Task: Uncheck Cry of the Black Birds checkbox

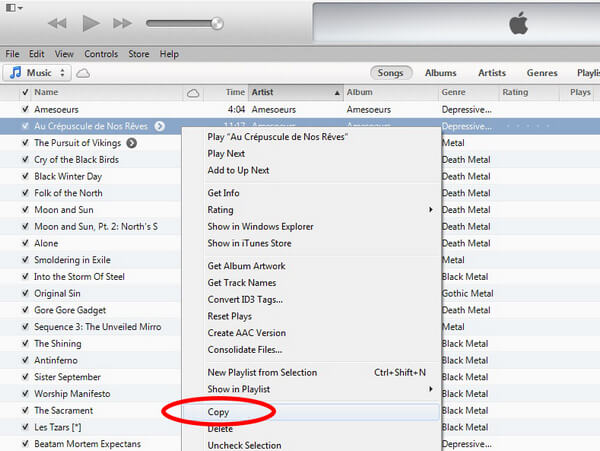Action: pos(25,160)
